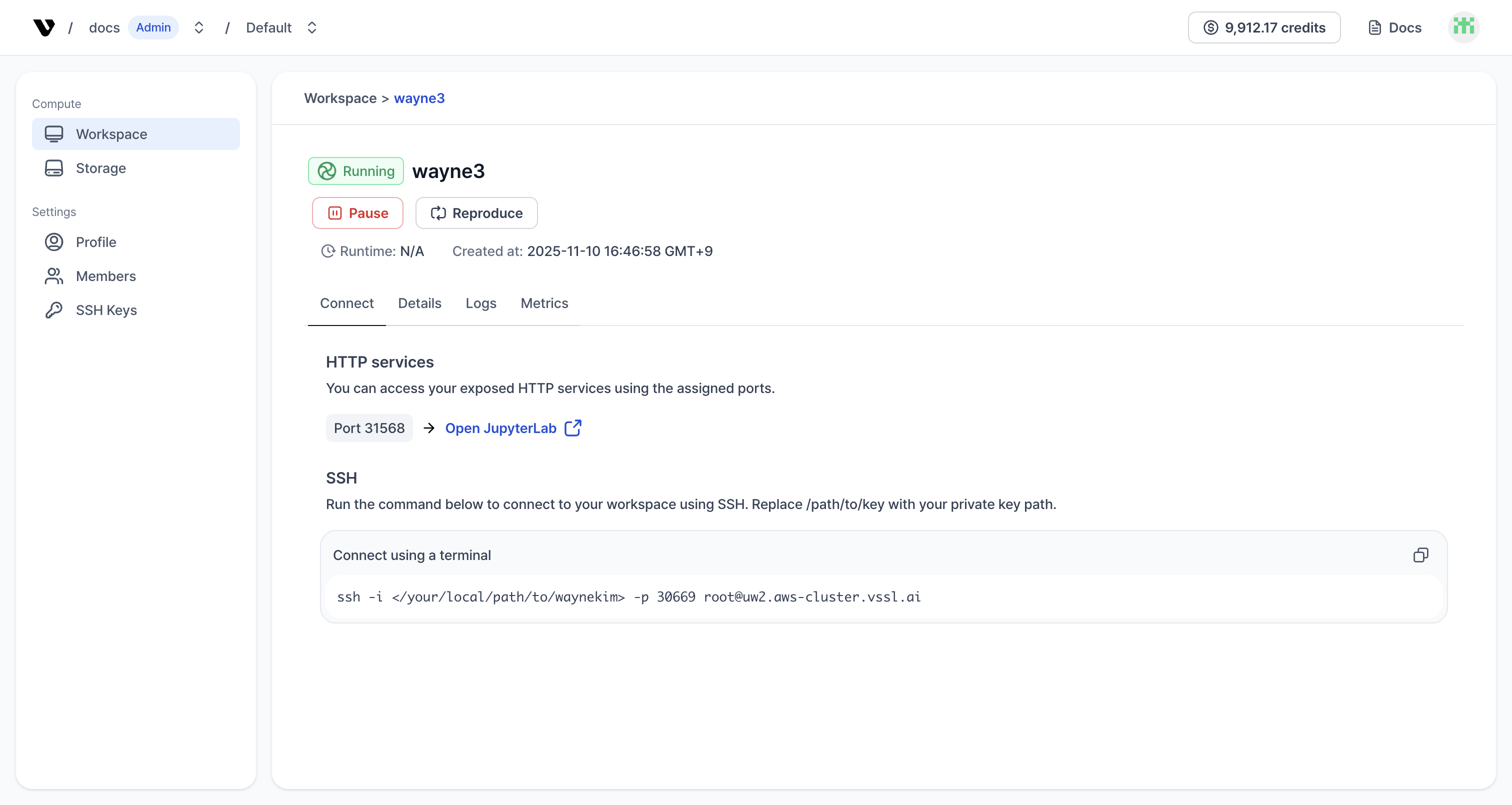Switch to the Metrics tab
The height and width of the screenshot is (805, 1512).
[543, 303]
